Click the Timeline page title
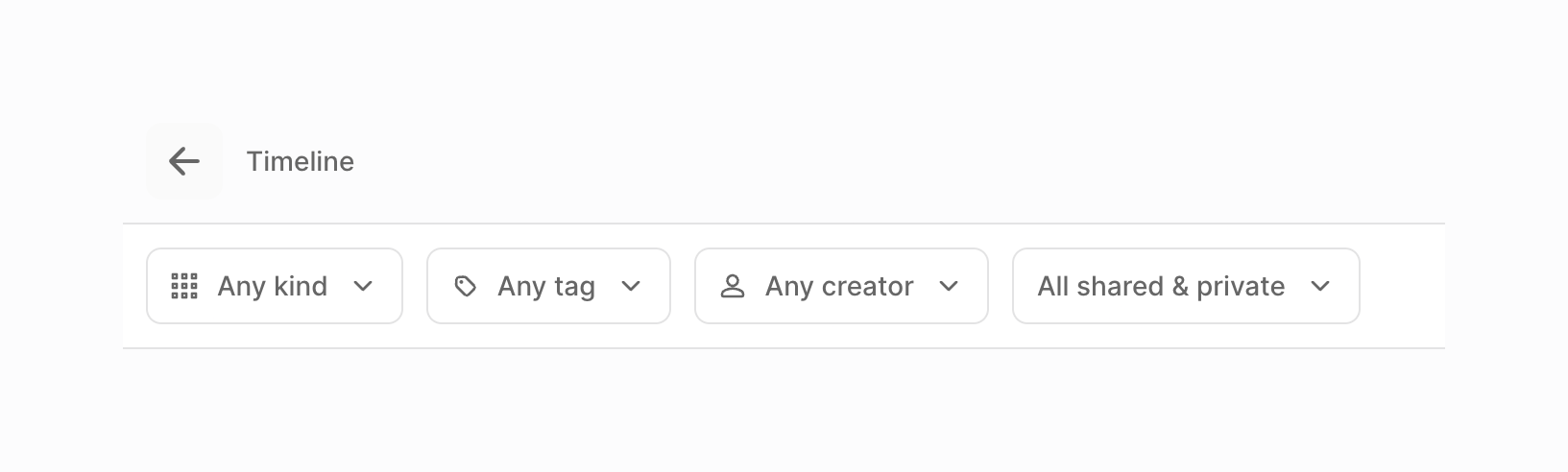The height and width of the screenshot is (472, 1568). point(300,161)
